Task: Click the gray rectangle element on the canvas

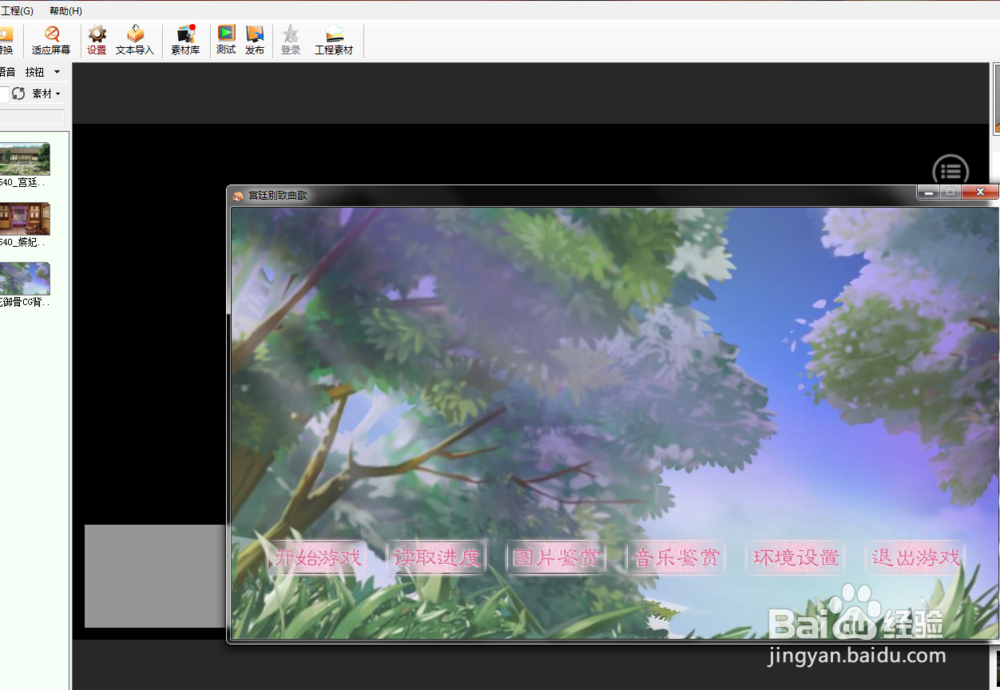Action: coord(155,576)
